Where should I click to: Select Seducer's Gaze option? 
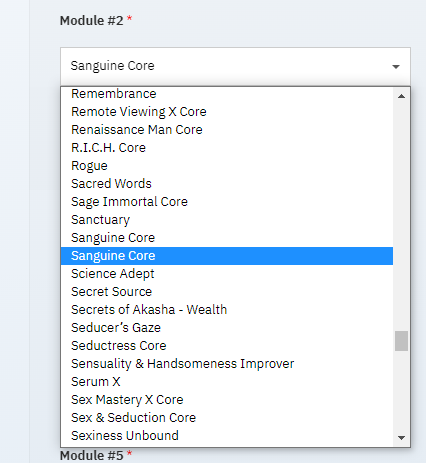pyautogui.click(x=227, y=328)
